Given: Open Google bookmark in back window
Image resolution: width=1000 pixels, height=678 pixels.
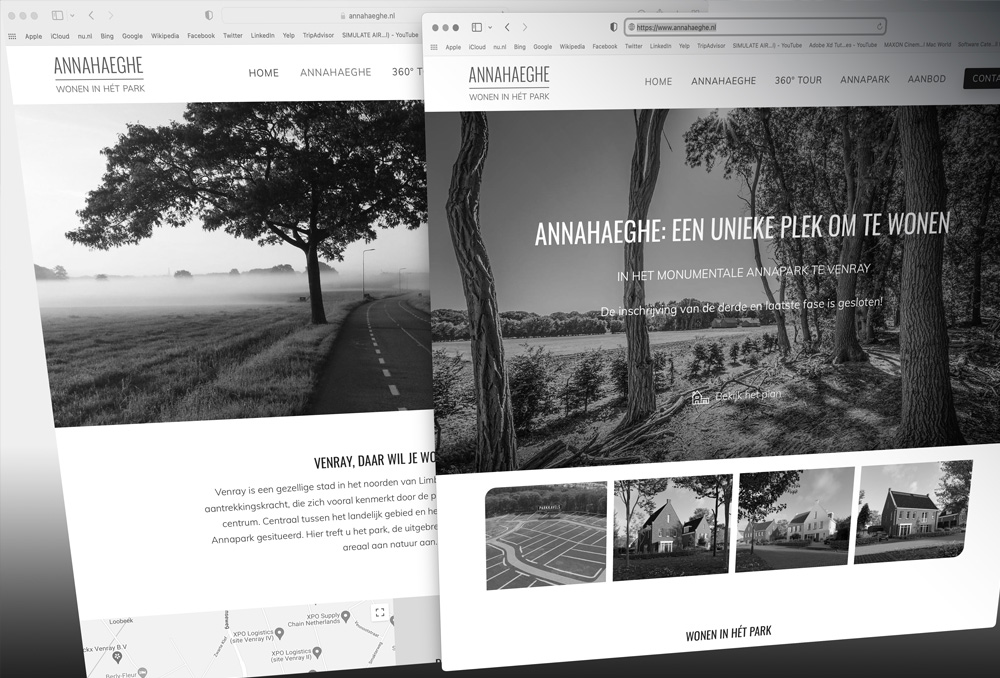Looking at the screenshot, I should tap(132, 36).
